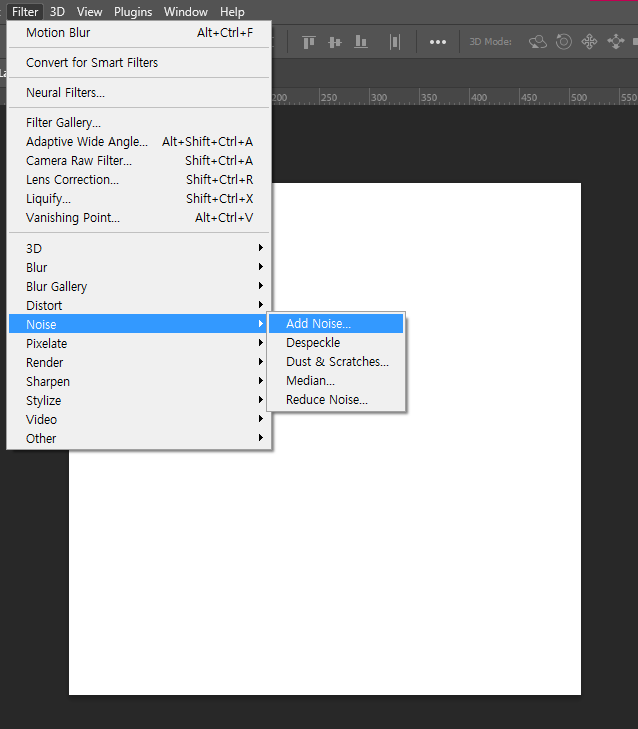Click the Align vertical centers icon
This screenshot has width=638, height=729.
click(x=335, y=42)
